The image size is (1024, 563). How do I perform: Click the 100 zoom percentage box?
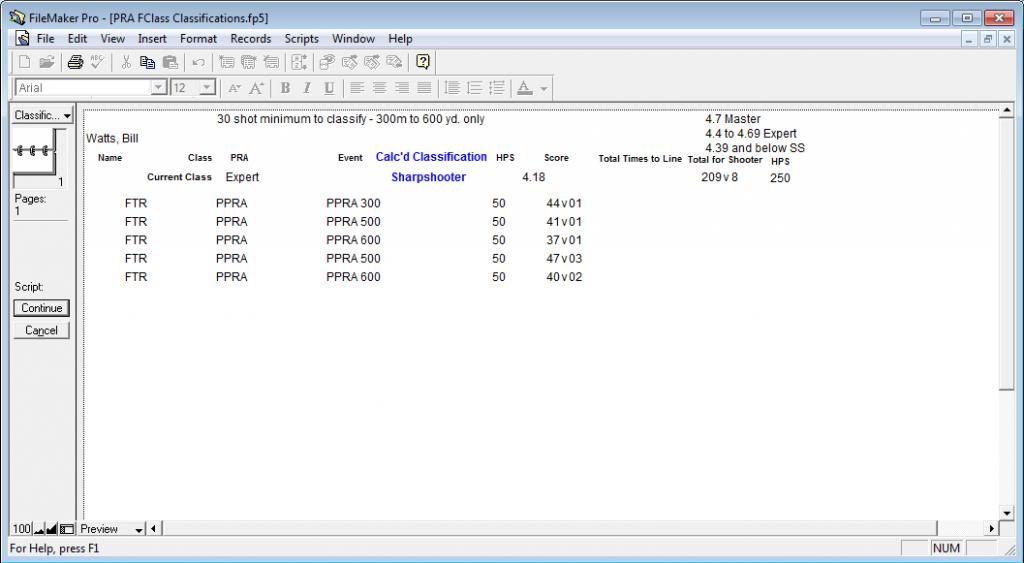[22, 529]
